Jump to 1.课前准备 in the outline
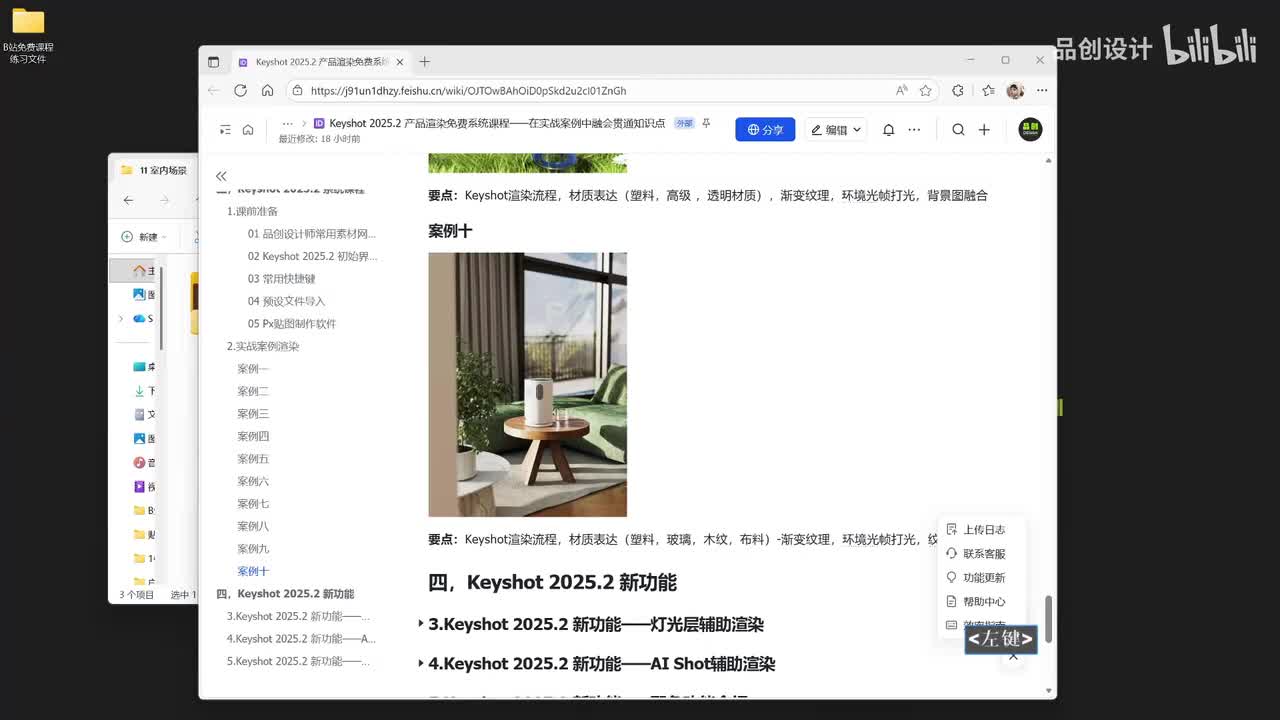 [x=252, y=211]
